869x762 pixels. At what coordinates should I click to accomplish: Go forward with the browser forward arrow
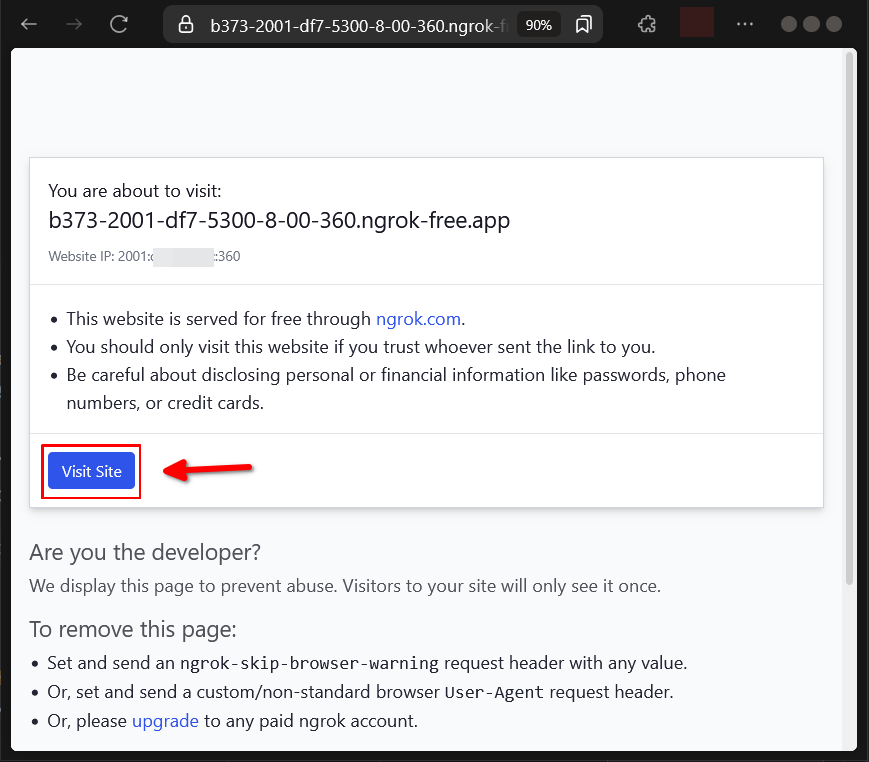coord(74,24)
